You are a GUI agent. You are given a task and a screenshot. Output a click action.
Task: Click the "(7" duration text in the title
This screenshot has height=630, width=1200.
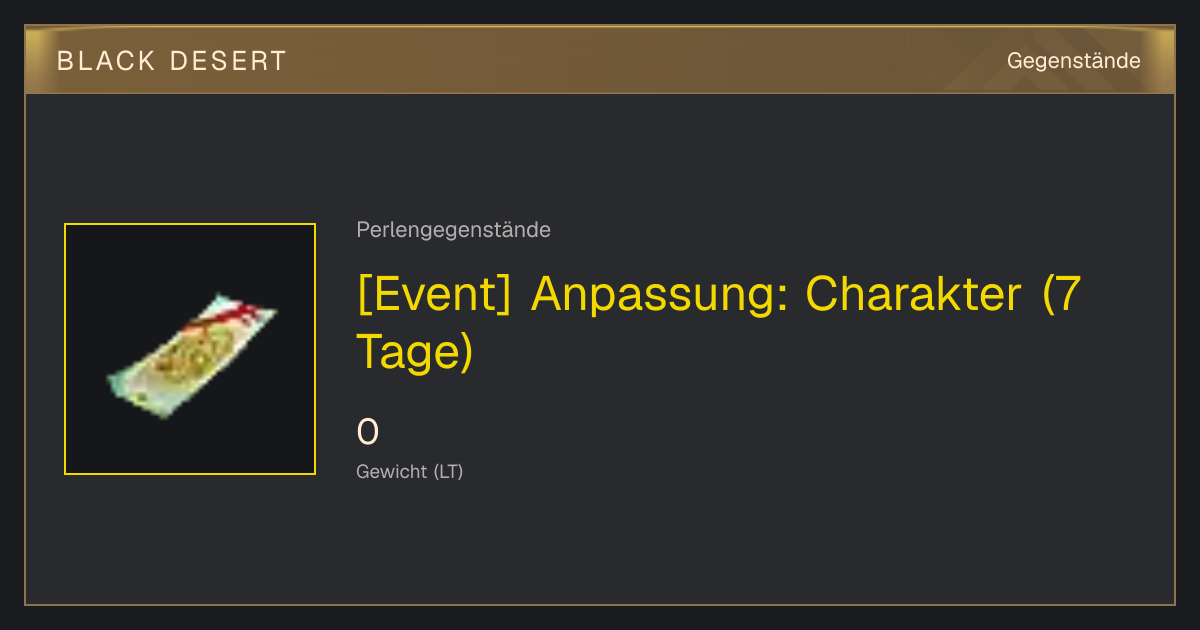pos(1062,294)
